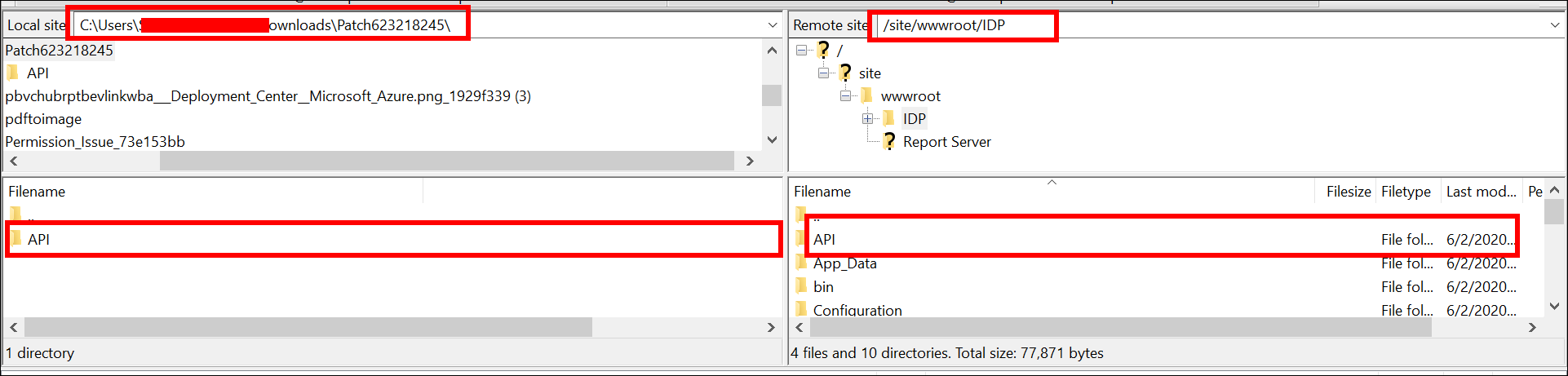Viewport: 1568px width, 376px height.
Task: Click the question mark icon beside site
Action: pyautogui.click(x=845, y=73)
